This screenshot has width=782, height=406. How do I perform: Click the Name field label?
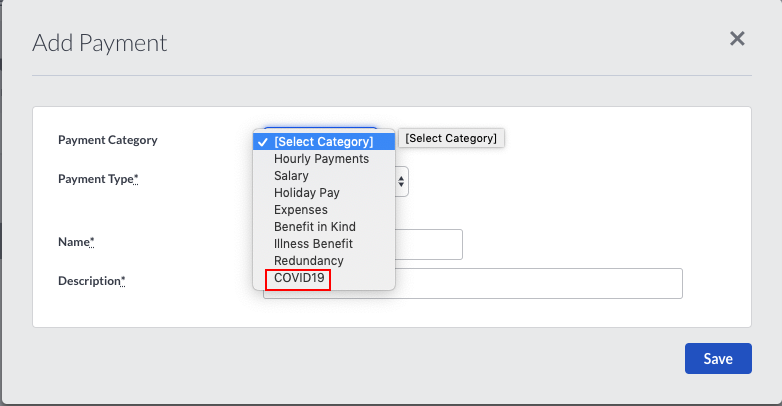(x=76, y=242)
